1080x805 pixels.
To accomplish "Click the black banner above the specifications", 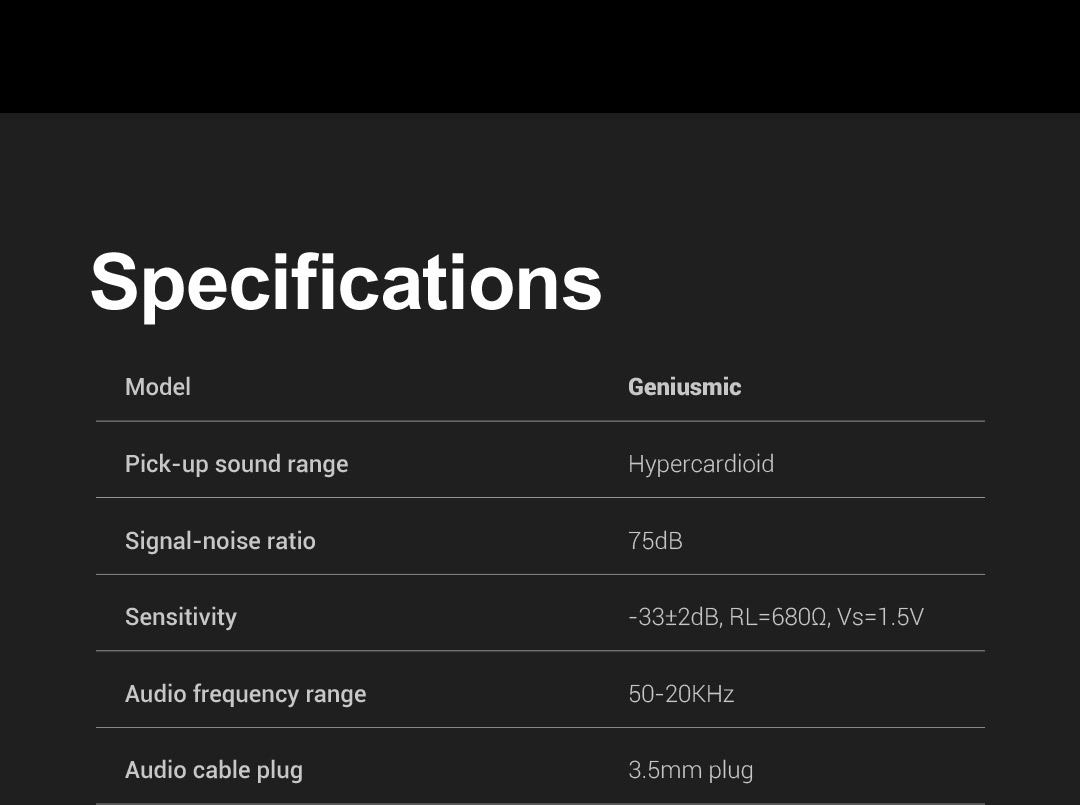I will coord(540,56).
